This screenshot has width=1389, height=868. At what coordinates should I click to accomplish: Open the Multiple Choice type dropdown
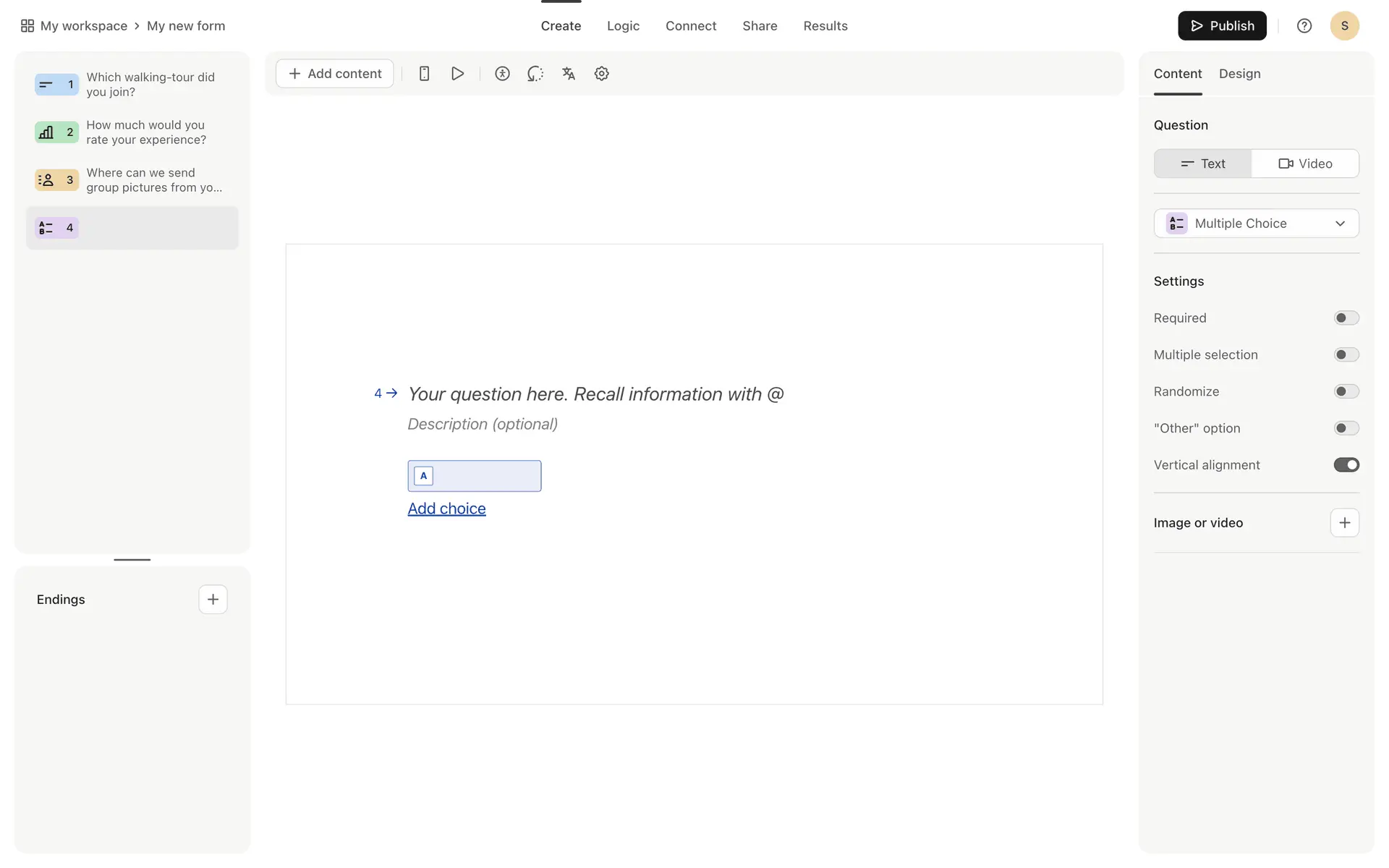pyautogui.click(x=1256, y=224)
